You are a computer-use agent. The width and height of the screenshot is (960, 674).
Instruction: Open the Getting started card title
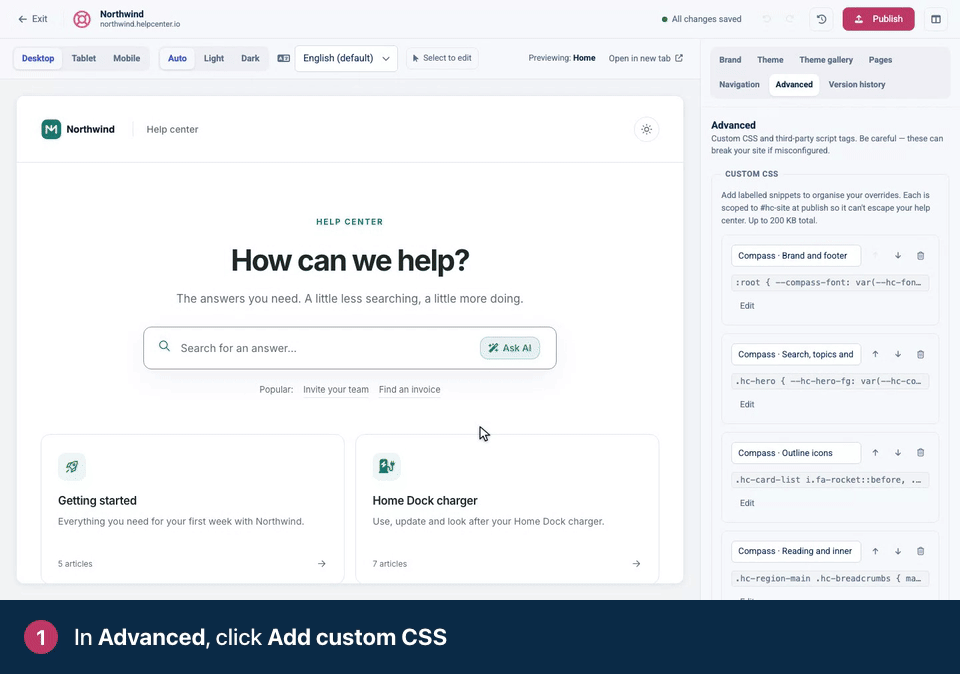tap(97, 501)
